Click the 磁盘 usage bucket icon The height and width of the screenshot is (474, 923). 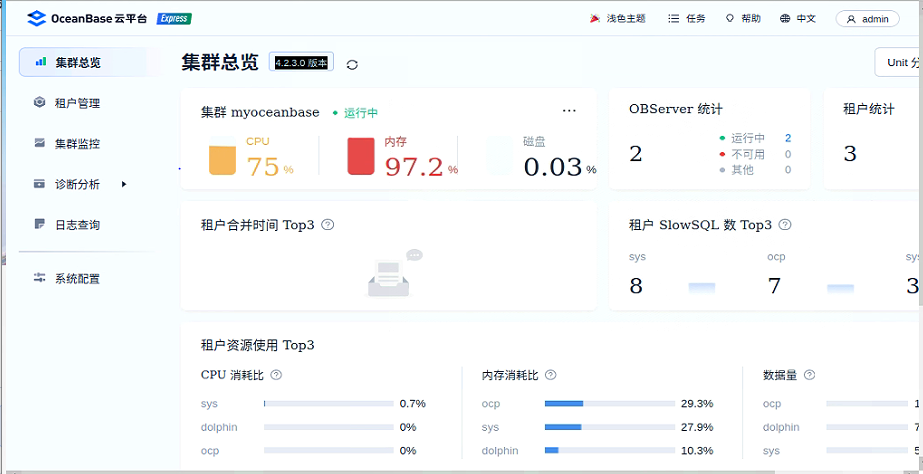click(x=500, y=156)
